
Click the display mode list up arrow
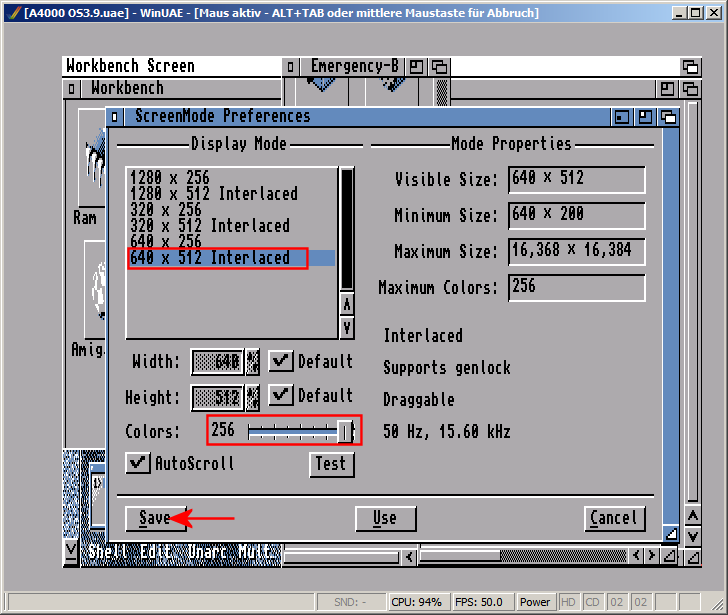tap(347, 304)
